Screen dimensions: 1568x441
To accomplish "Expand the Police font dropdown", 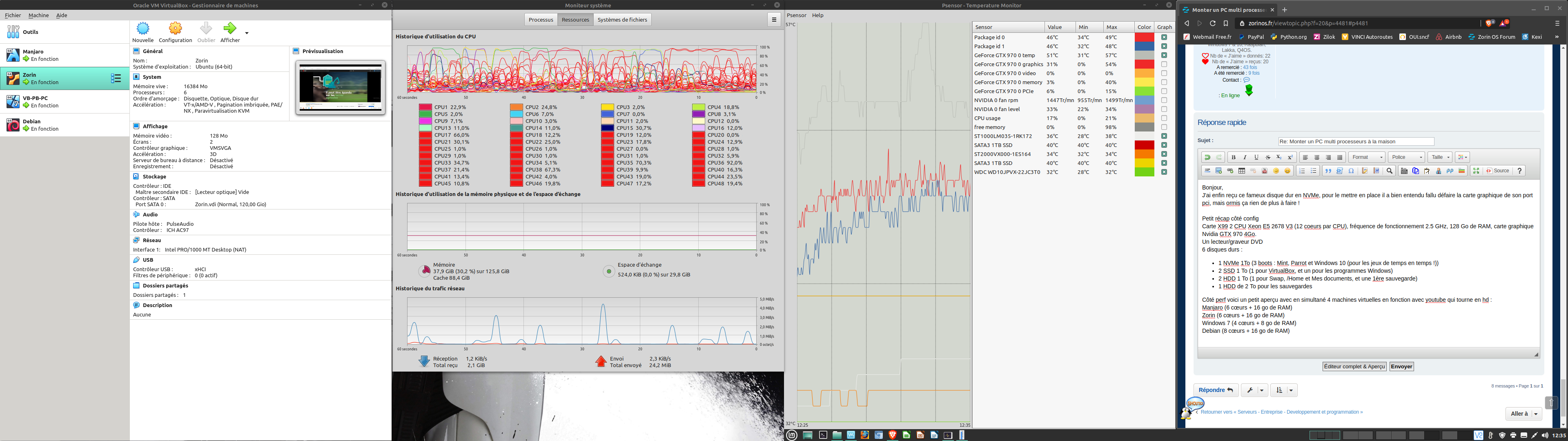I will tap(1406, 157).
